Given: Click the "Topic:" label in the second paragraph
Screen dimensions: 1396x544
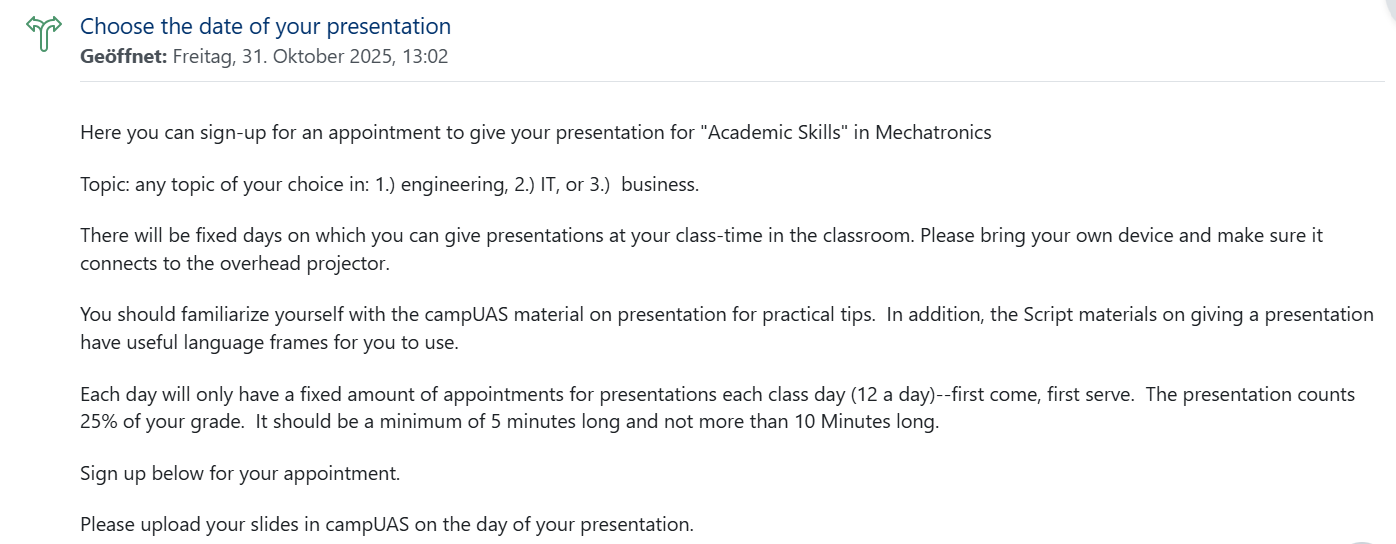Looking at the screenshot, I should [x=105, y=184].
